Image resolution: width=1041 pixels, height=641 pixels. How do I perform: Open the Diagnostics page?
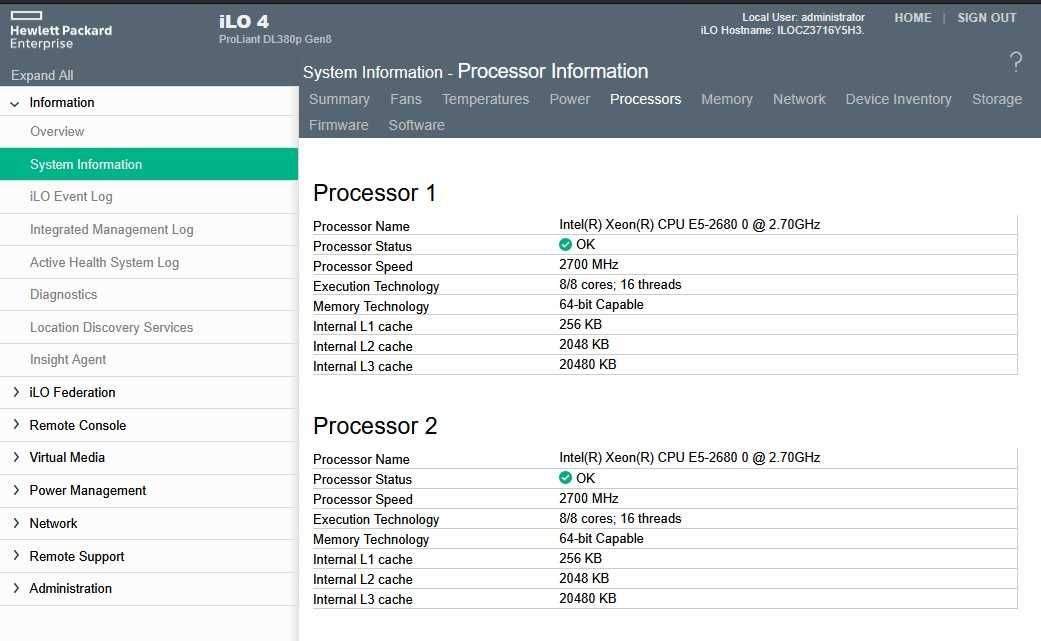[x=63, y=295]
